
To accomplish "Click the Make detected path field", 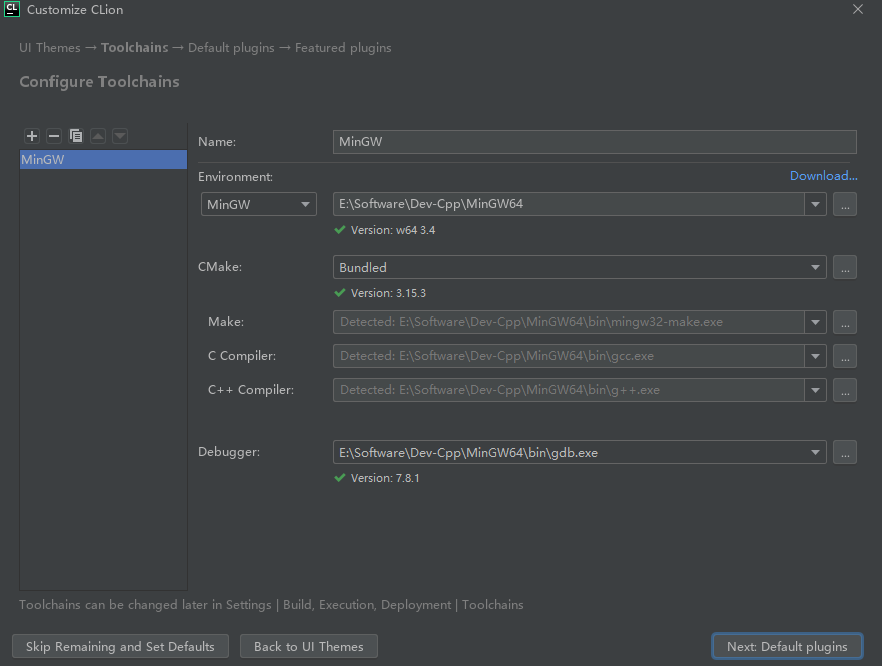I will [x=569, y=322].
